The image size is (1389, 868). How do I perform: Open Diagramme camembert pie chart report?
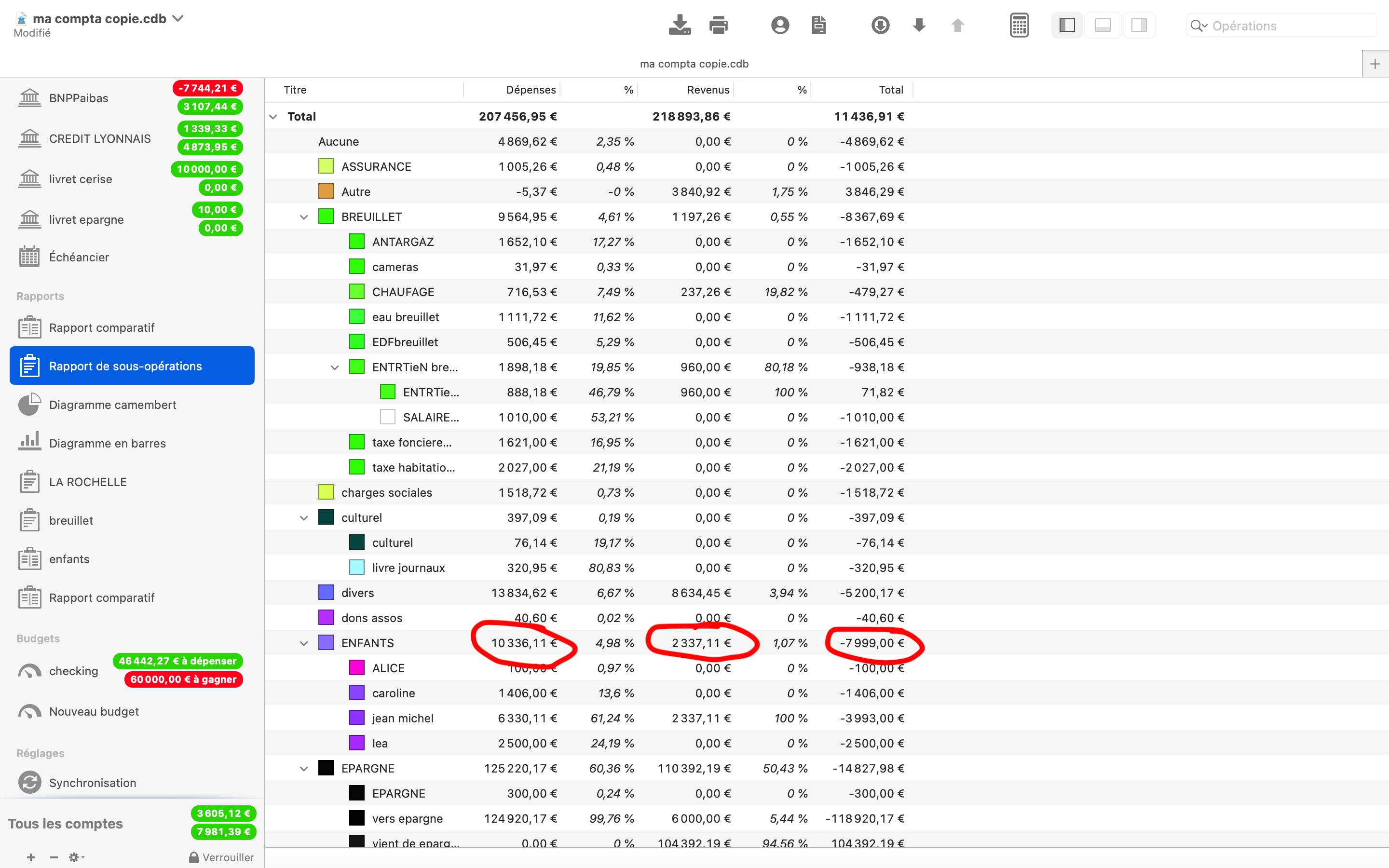coord(112,405)
